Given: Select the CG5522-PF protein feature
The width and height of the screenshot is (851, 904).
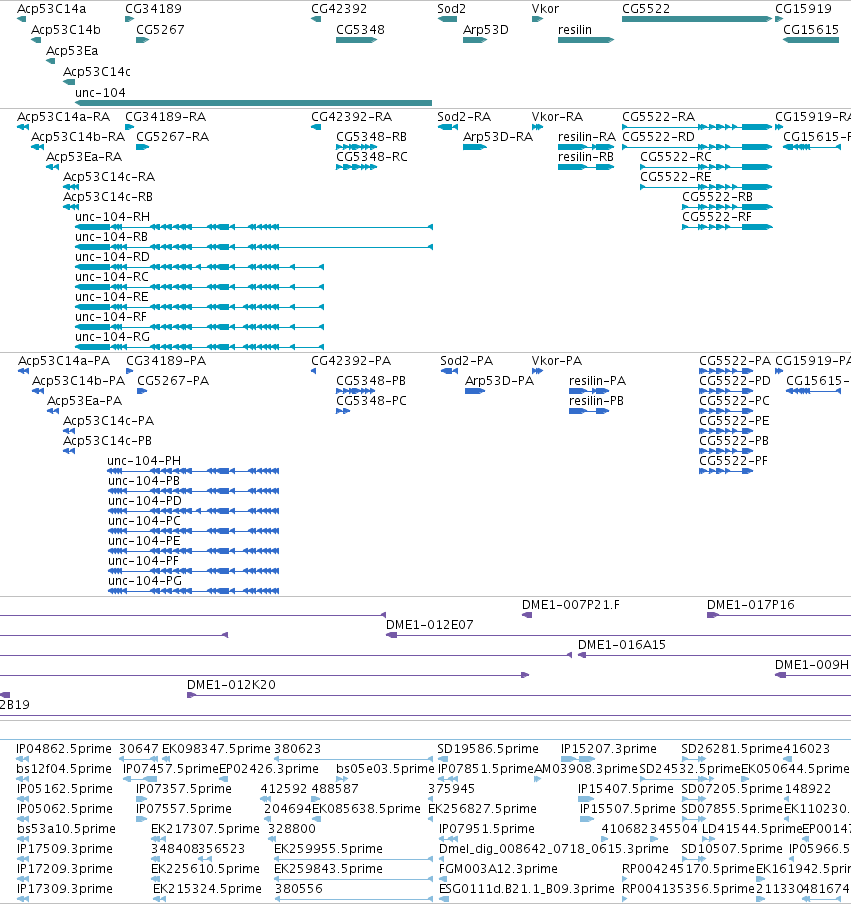Looking at the screenshot, I should coord(726,471).
